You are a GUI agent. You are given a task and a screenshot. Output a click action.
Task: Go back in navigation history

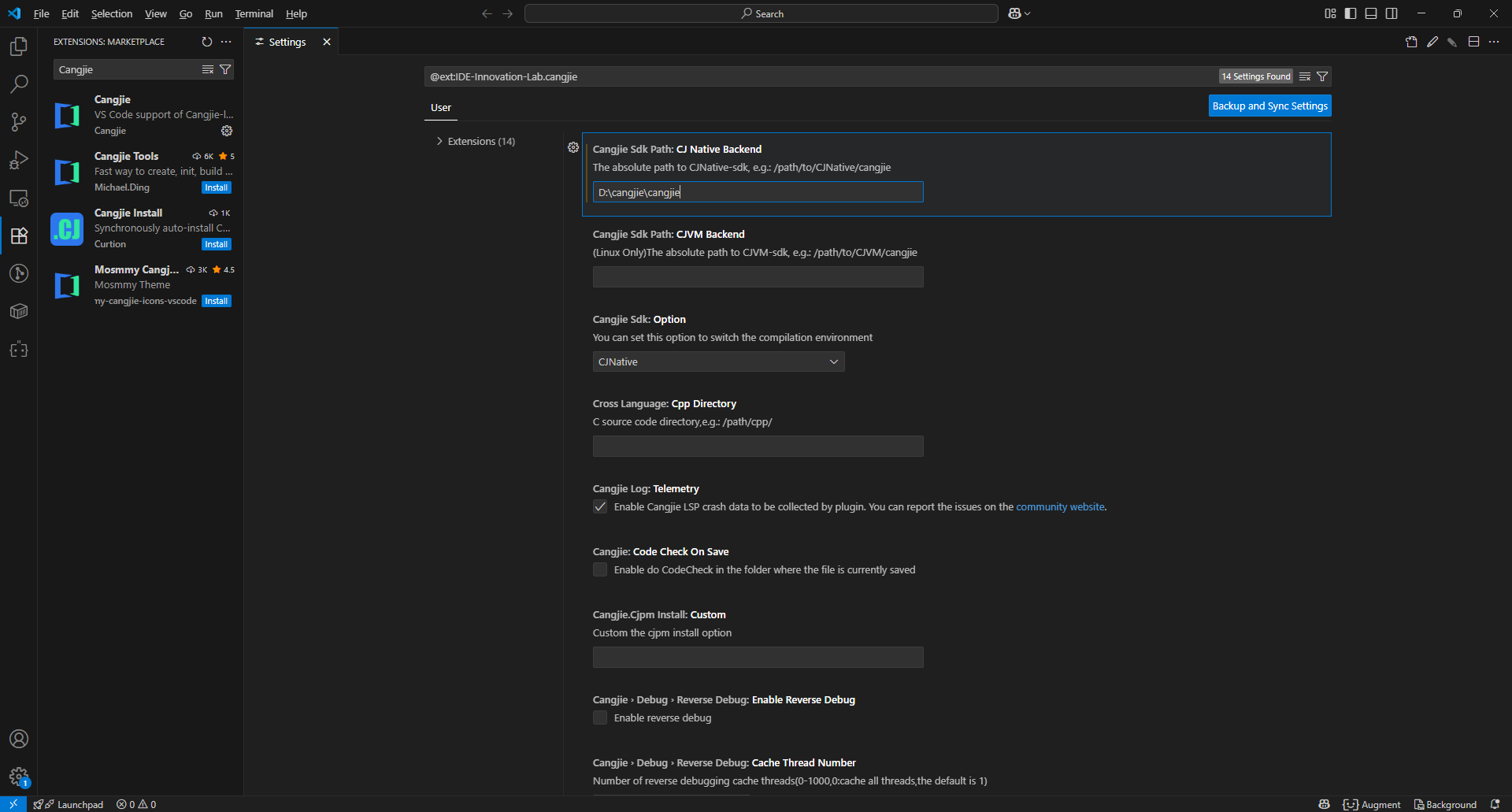click(x=487, y=13)
